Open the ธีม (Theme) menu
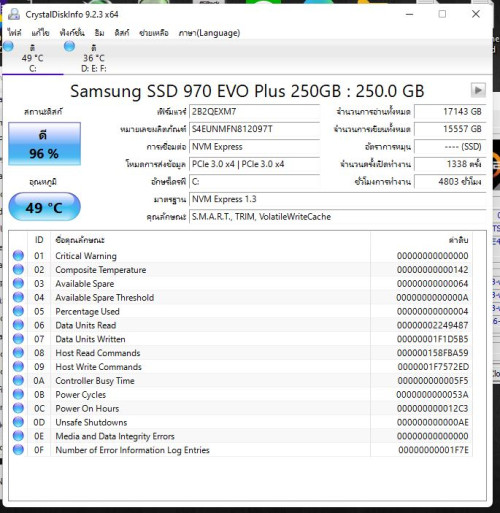The image size is (500, 513). (99, 33)
